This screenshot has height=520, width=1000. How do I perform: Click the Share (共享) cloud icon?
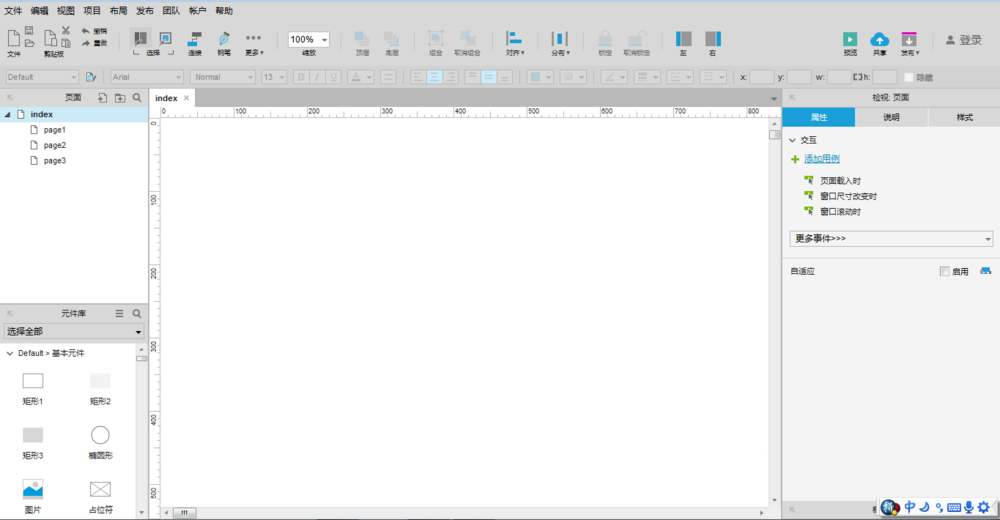(879, 39)
